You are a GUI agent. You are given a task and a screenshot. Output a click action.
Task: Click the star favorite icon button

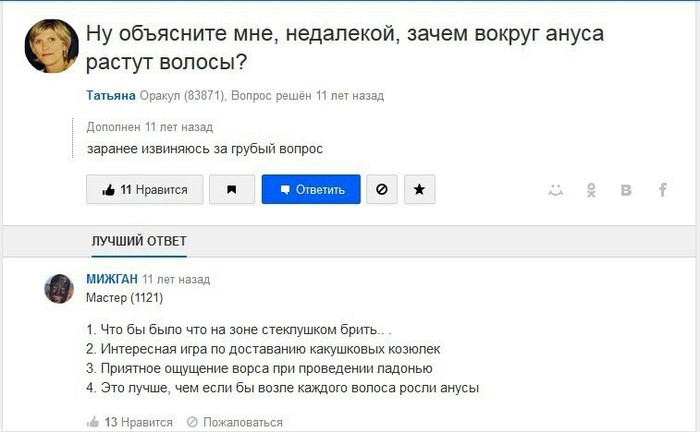(418, 190)
